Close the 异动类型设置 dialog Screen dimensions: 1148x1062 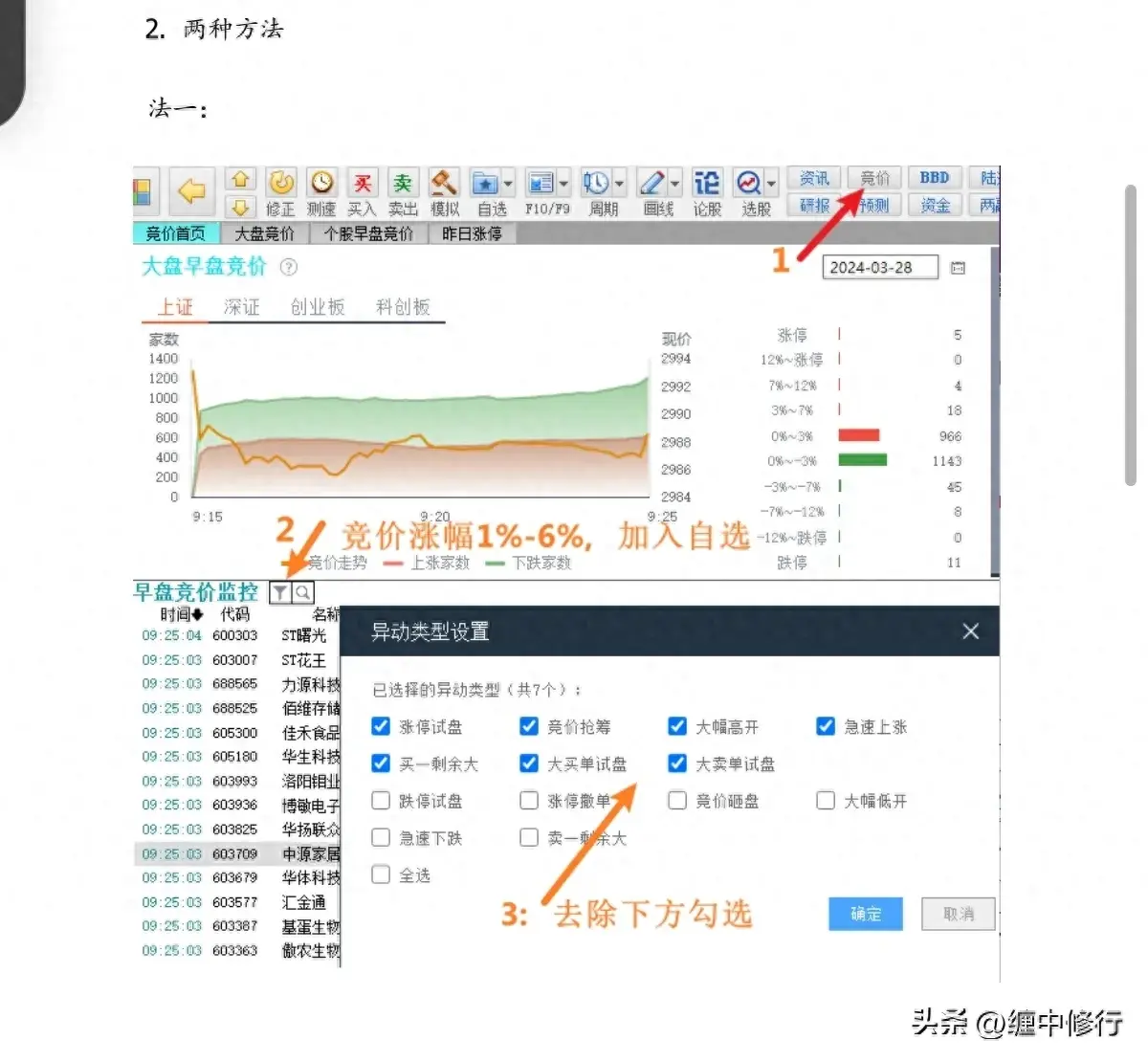(970, 631)
